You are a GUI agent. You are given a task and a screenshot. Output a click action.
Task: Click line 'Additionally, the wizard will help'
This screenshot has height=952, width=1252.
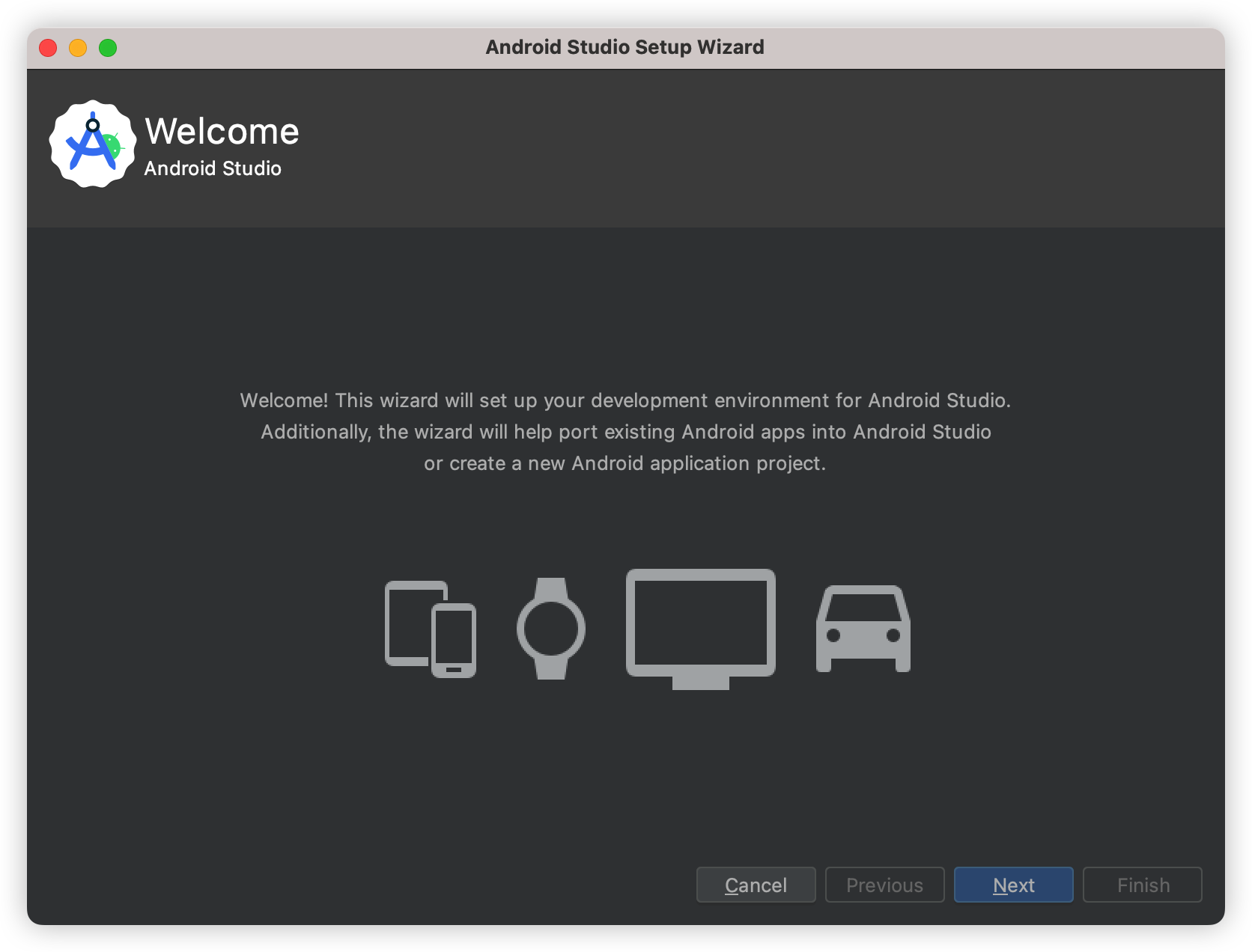[626, 432]
